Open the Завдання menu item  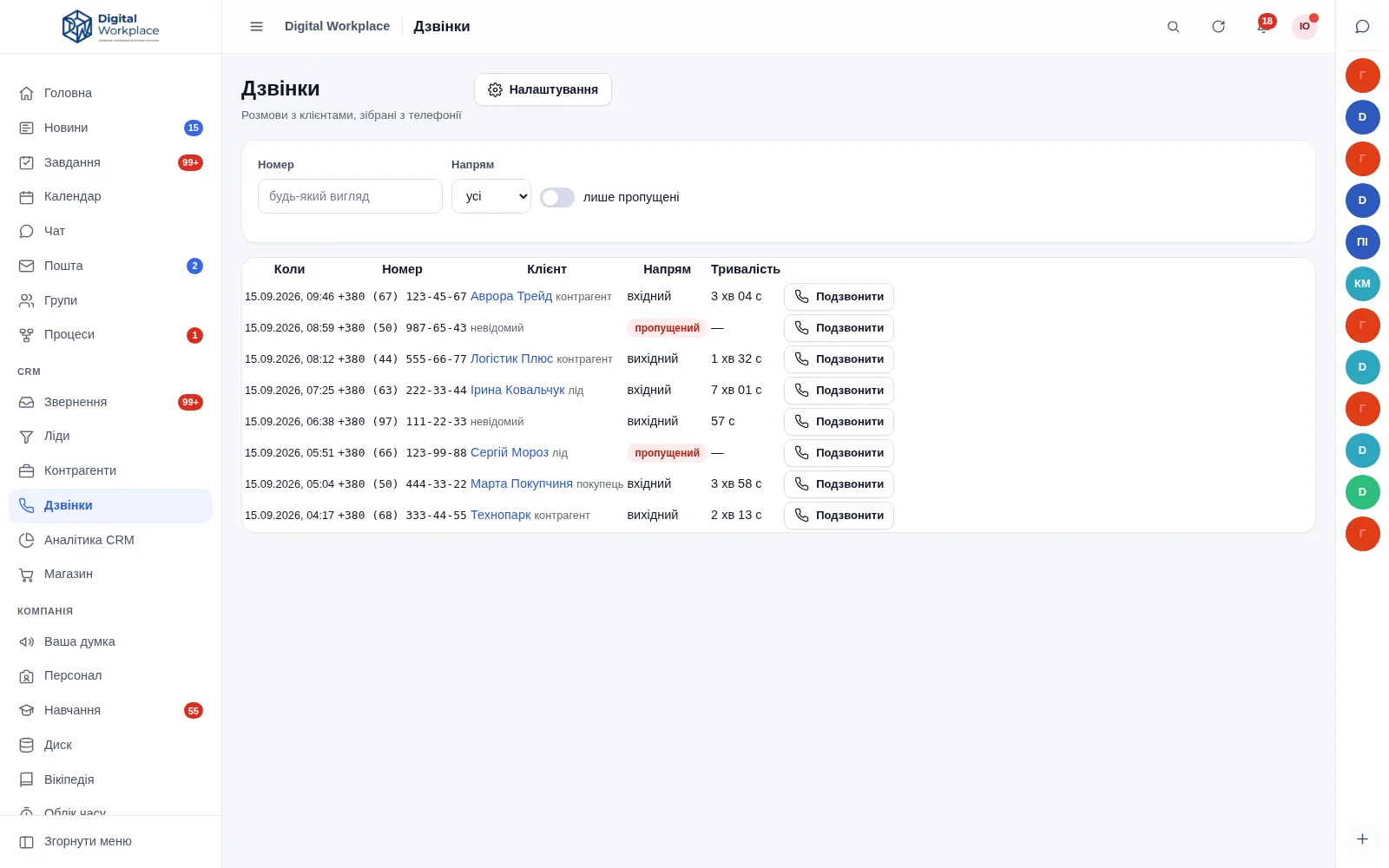tap(111, 162)
